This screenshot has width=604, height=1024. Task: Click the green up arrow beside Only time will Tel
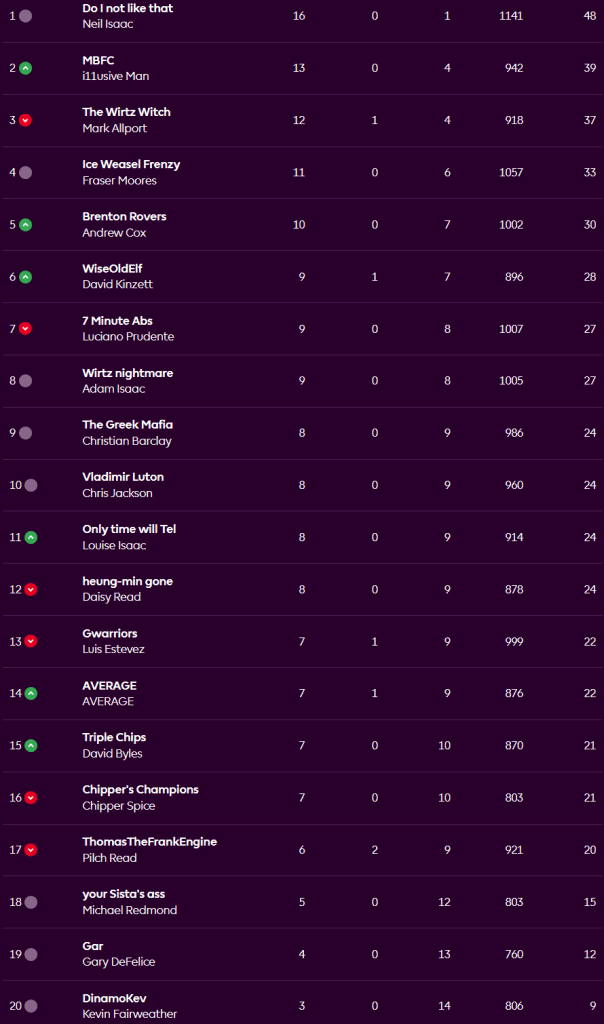[x=31, y=537]
